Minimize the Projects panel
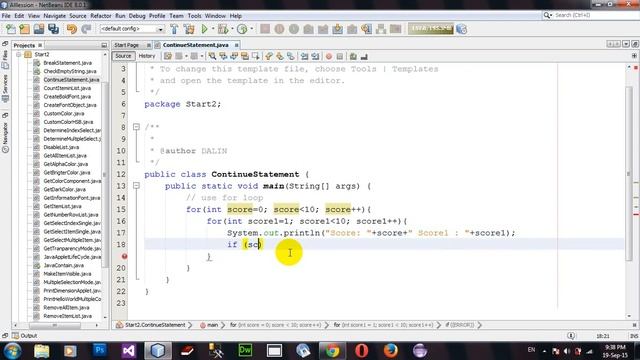 point(104,45)
